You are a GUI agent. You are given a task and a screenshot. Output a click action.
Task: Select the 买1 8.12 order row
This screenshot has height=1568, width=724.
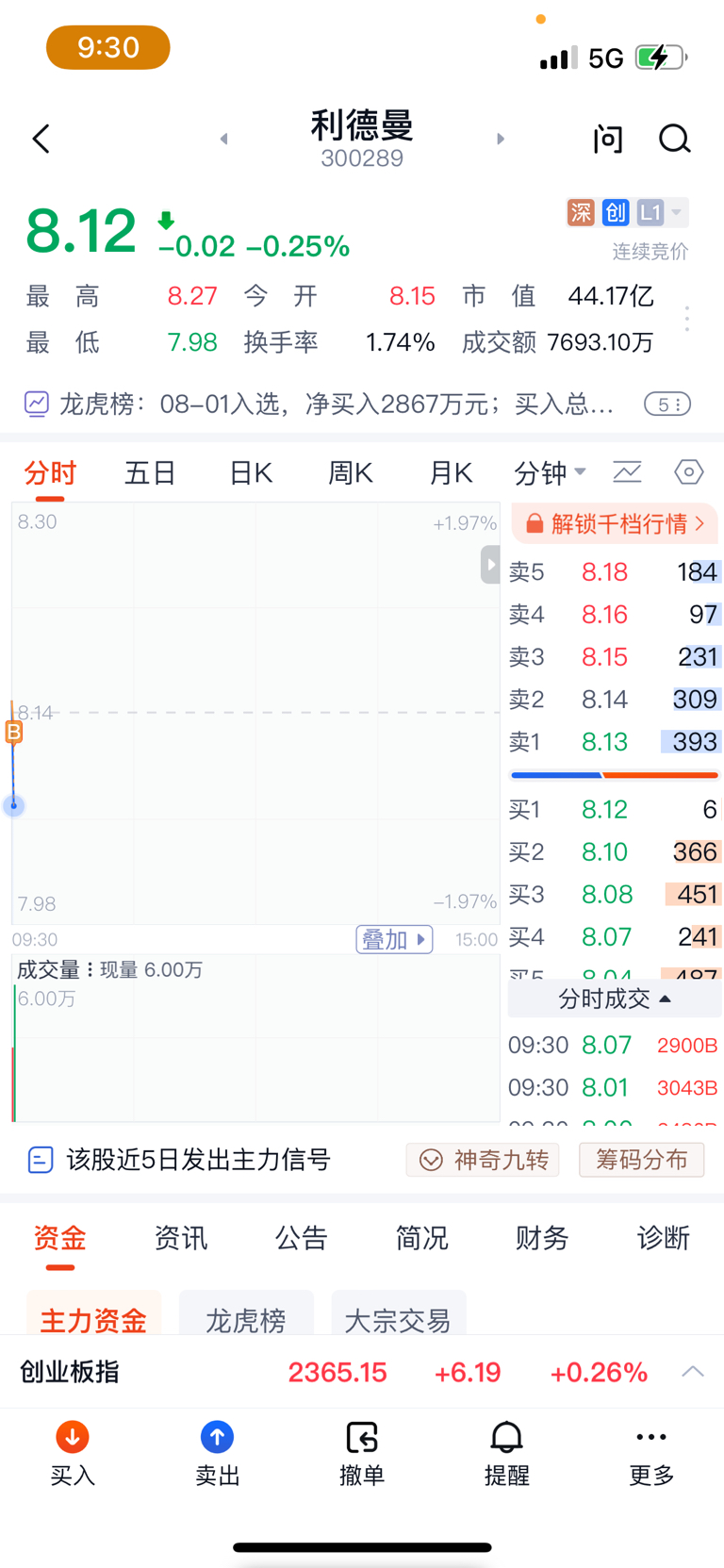click(x=615, y=809)
